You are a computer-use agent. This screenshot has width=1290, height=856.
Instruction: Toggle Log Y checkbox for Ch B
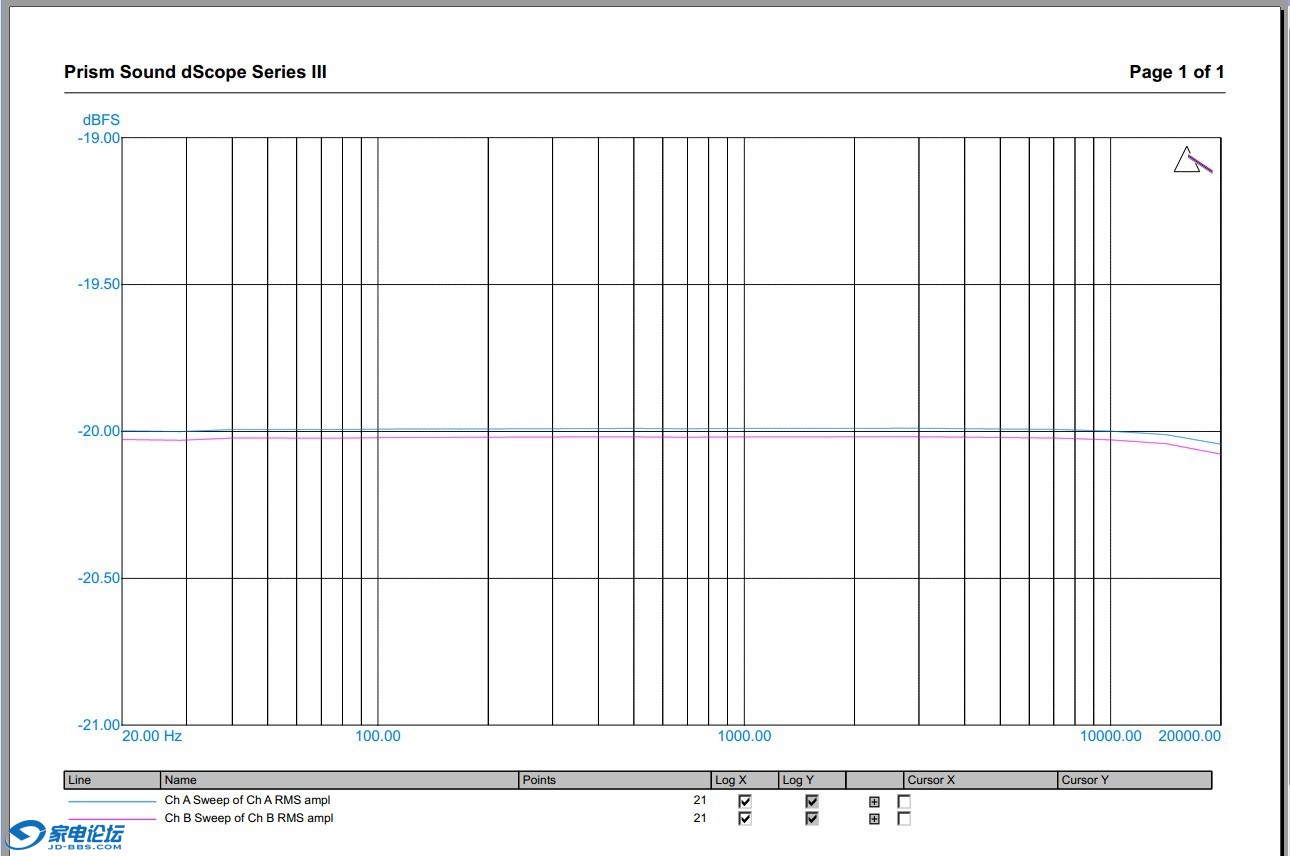pos(812,819)
